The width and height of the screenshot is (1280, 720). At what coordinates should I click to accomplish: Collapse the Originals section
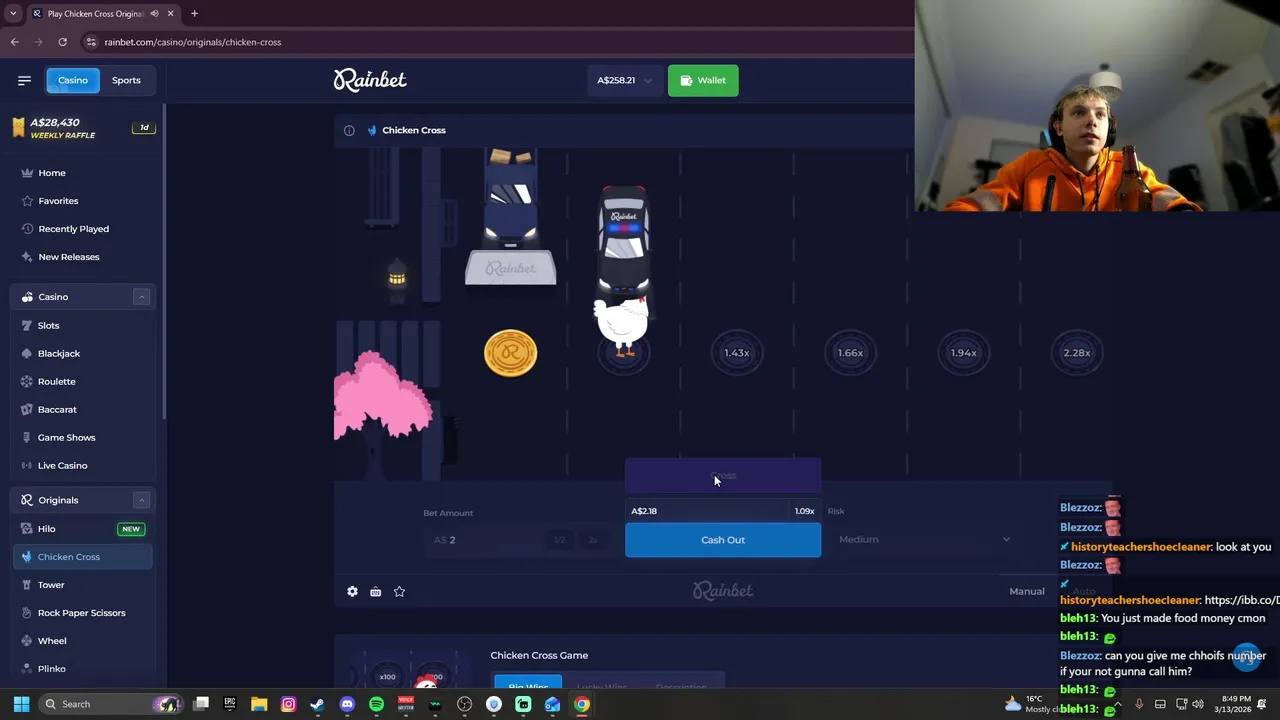[141, 500]
